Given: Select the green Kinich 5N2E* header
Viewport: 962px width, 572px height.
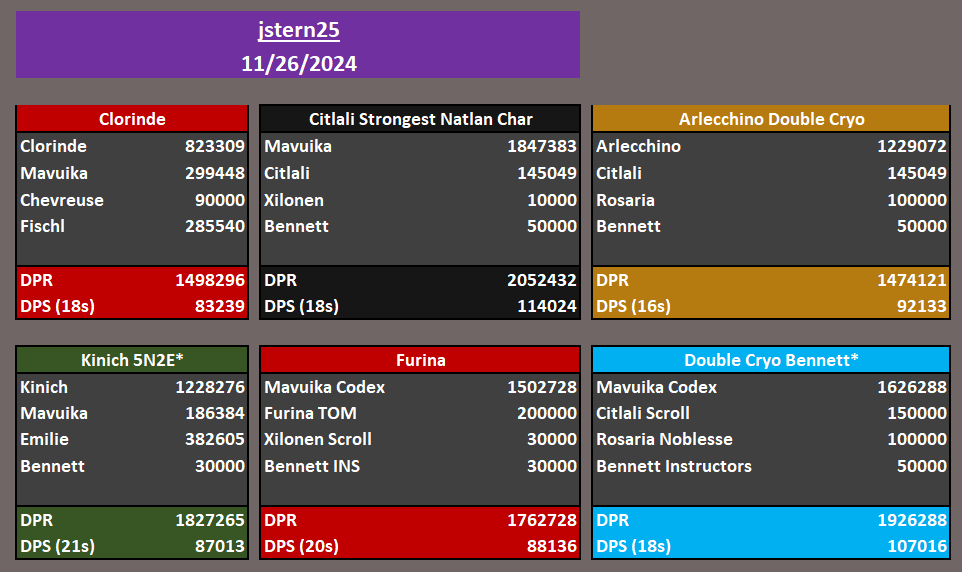Looking at the screenshot, I should coord(132,360).
